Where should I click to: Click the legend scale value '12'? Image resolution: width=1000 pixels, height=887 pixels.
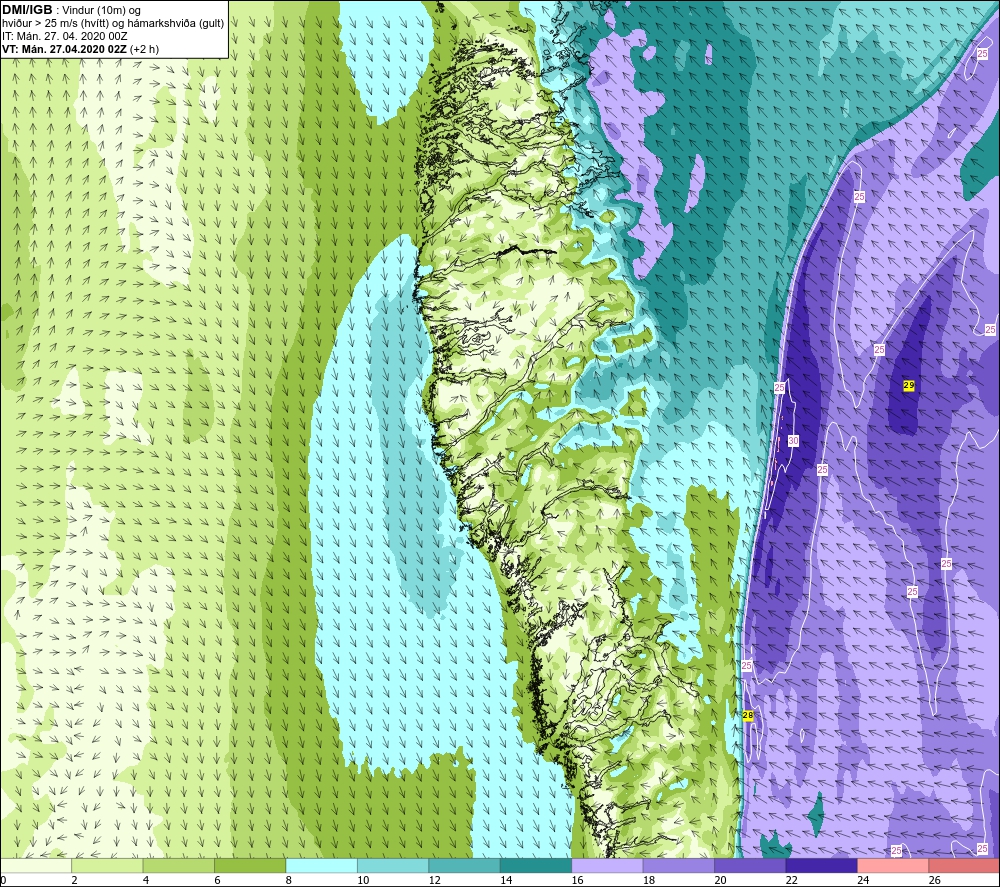(x=434, y=880)
